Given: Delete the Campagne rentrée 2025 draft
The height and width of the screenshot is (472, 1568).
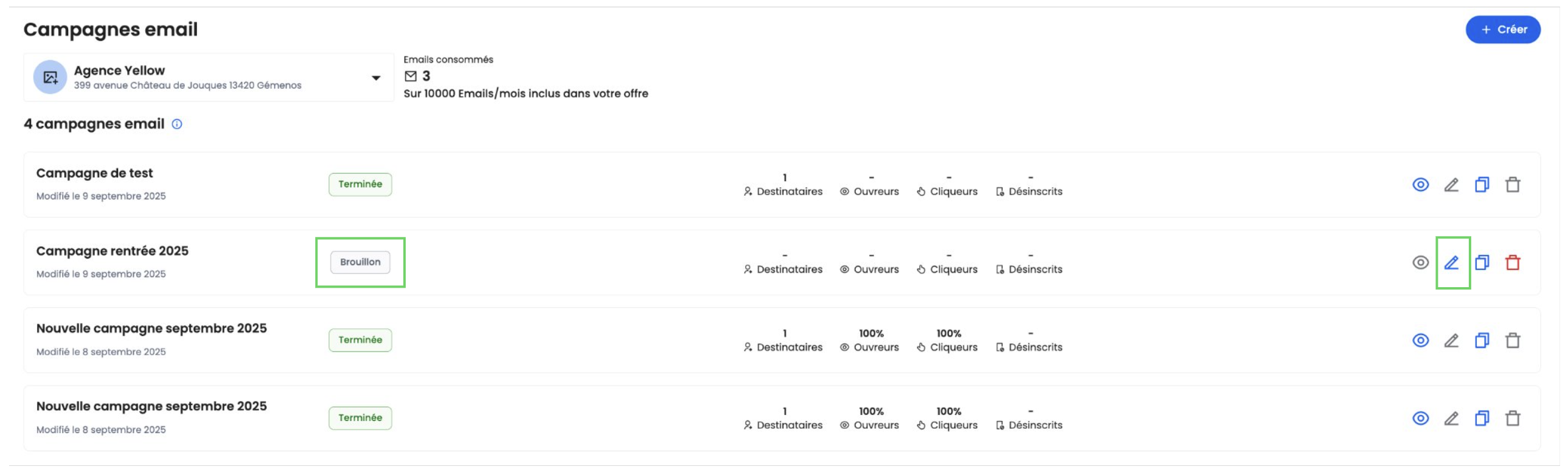Looking at the screenshot, I should coord(1513,263).
